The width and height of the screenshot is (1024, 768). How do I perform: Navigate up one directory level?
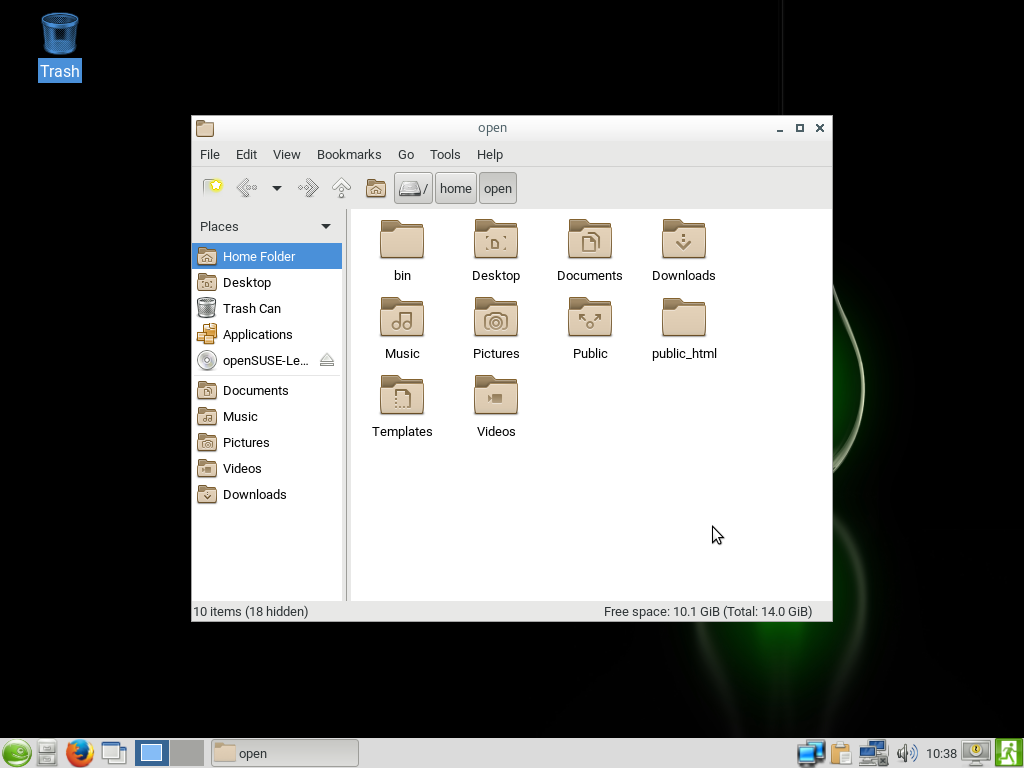point(341,187)
